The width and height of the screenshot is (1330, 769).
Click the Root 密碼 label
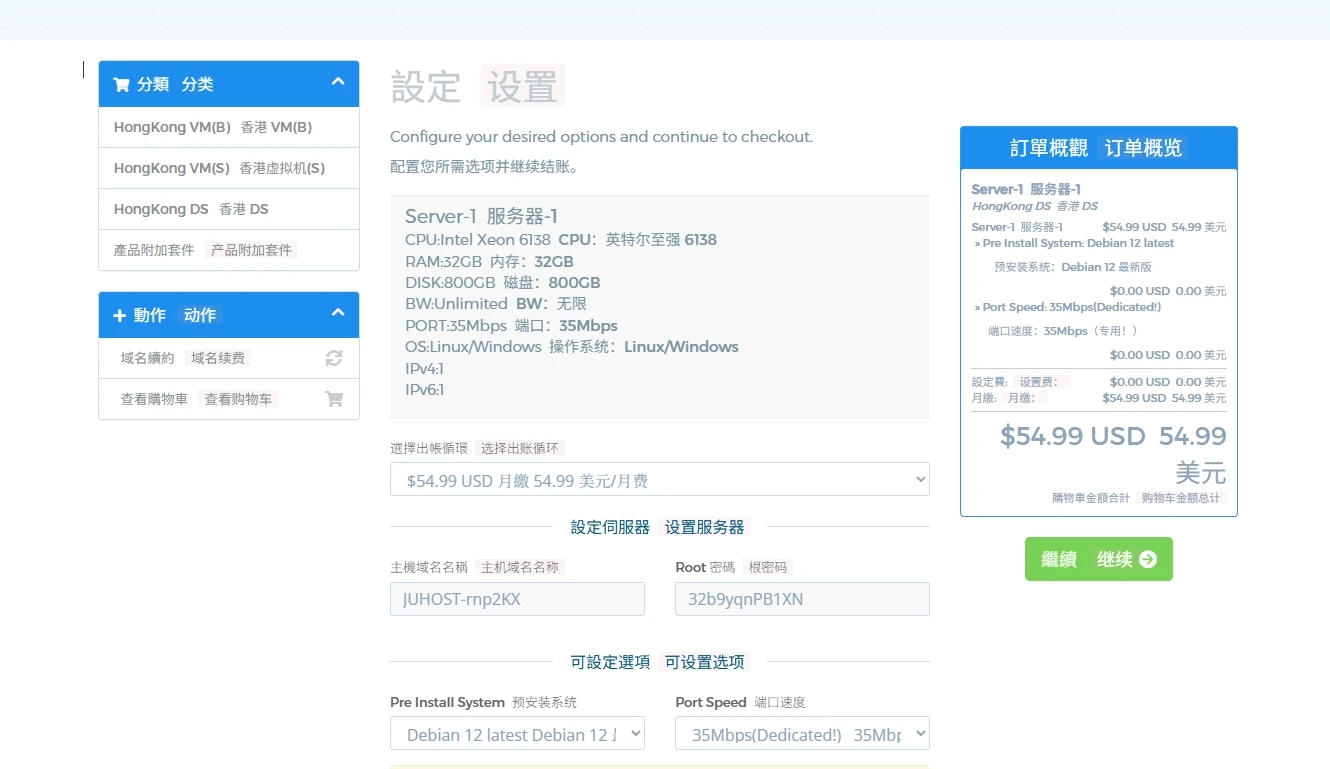pyautogui.click(x=705, y=567)
